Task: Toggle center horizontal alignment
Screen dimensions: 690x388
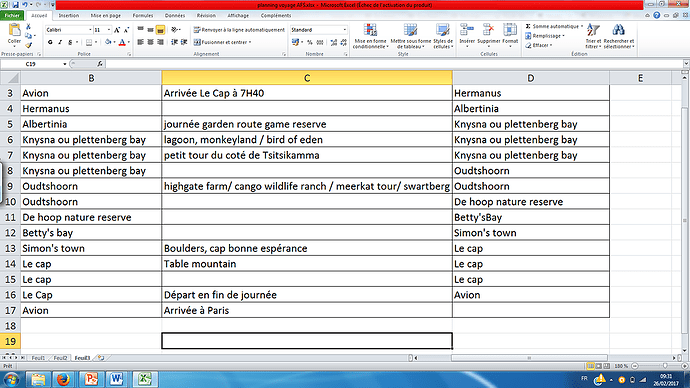Action: 150,42
